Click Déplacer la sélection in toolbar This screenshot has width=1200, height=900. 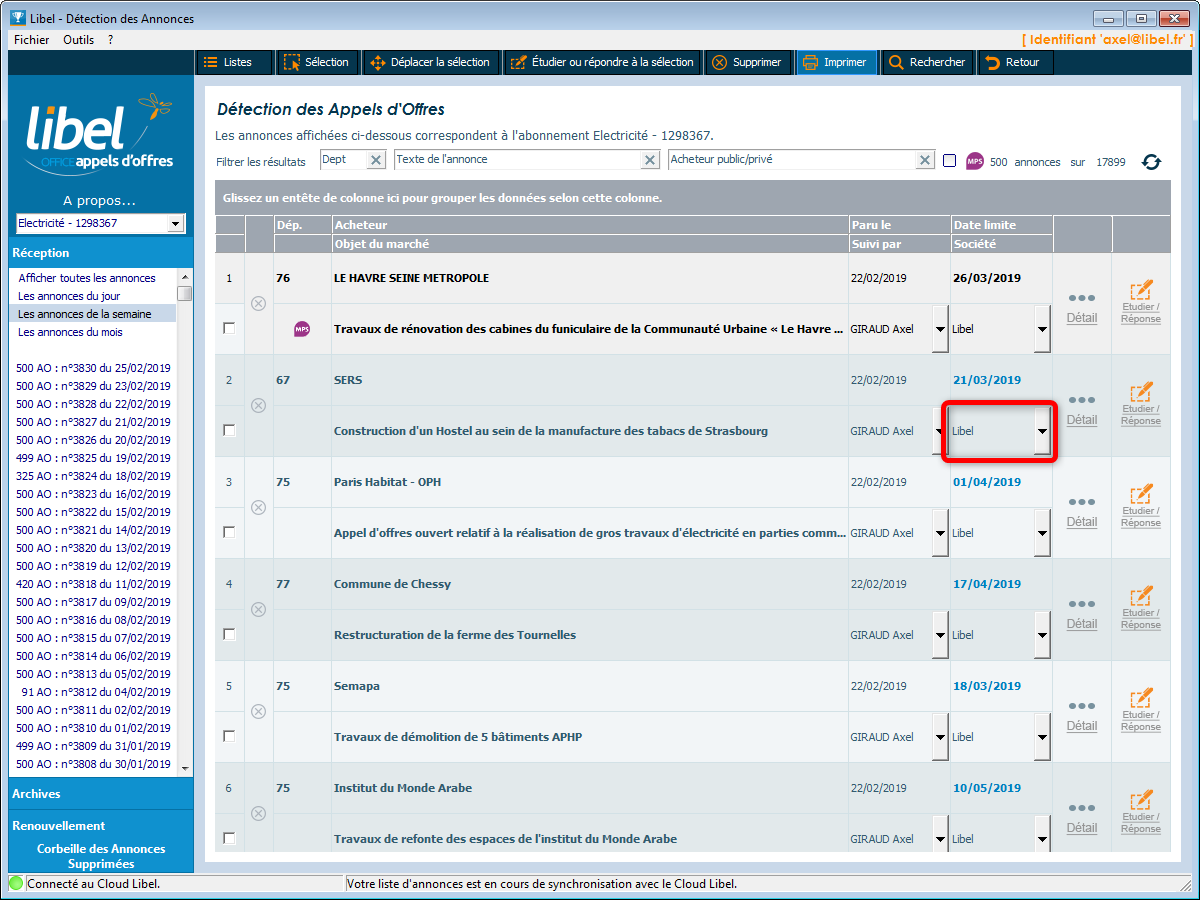pyautogui.click(x=430, y=62)
